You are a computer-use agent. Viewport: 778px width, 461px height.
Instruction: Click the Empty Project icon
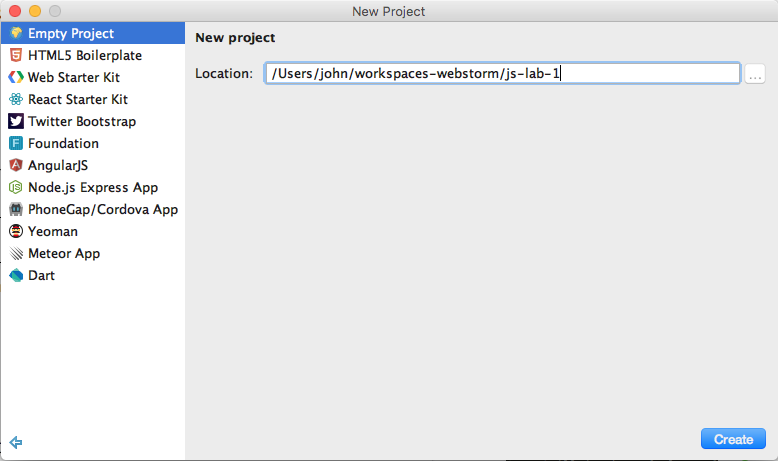(16, 33)
